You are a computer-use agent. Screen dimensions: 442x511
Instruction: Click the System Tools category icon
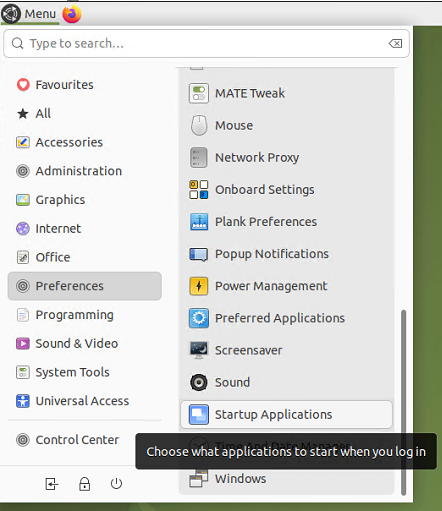click(23, 372)
